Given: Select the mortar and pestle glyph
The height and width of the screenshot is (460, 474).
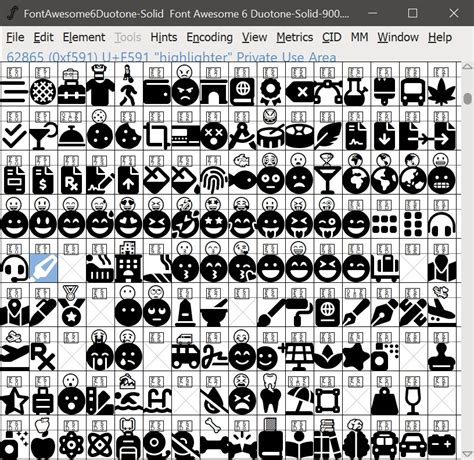Looking at the screenshot, I should click(x=214, y=312).
